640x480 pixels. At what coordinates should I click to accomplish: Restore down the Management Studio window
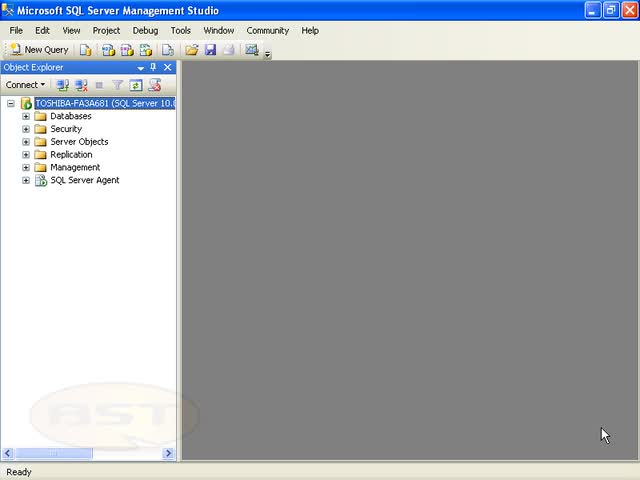point(611,11)
